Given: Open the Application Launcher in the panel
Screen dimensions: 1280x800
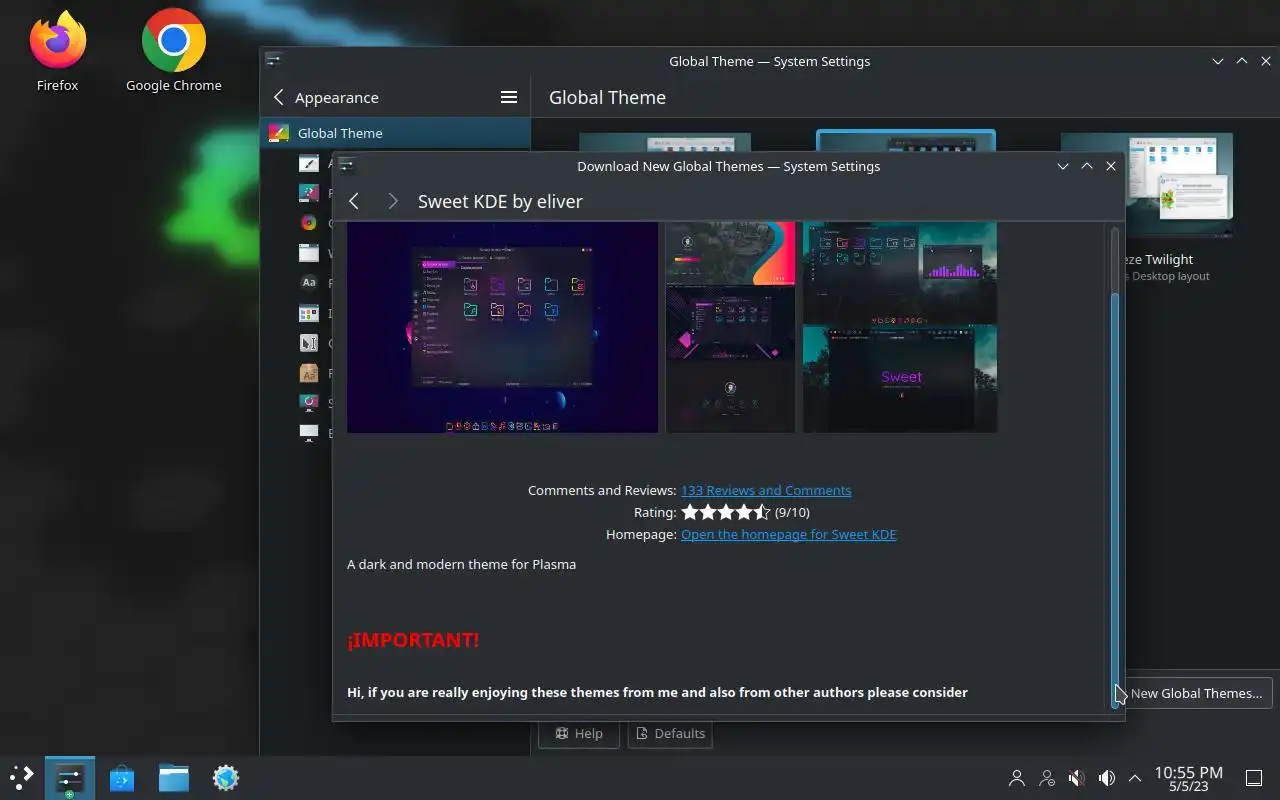Looking at the screenshot, I should pos(21,777).
